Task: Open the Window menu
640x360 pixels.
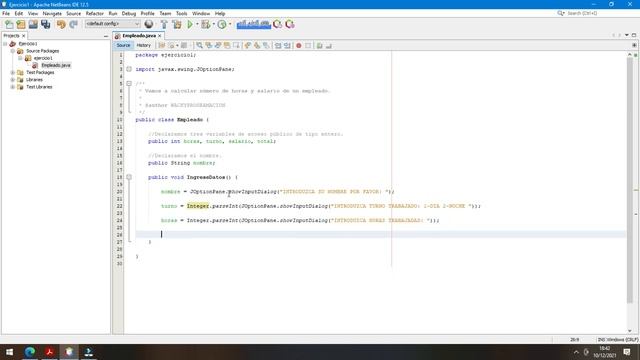Action: pyautogui.click(x=201, y=13)
